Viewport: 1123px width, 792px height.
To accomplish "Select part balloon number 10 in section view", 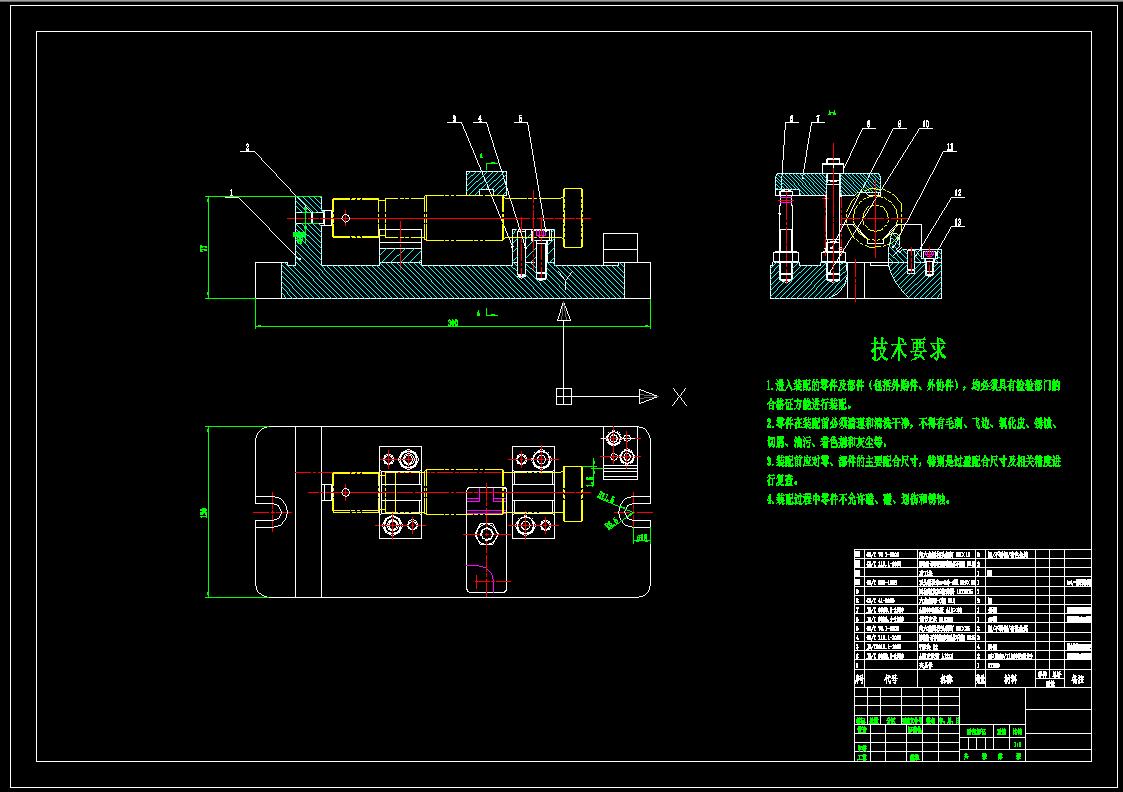I will point(925,124).
